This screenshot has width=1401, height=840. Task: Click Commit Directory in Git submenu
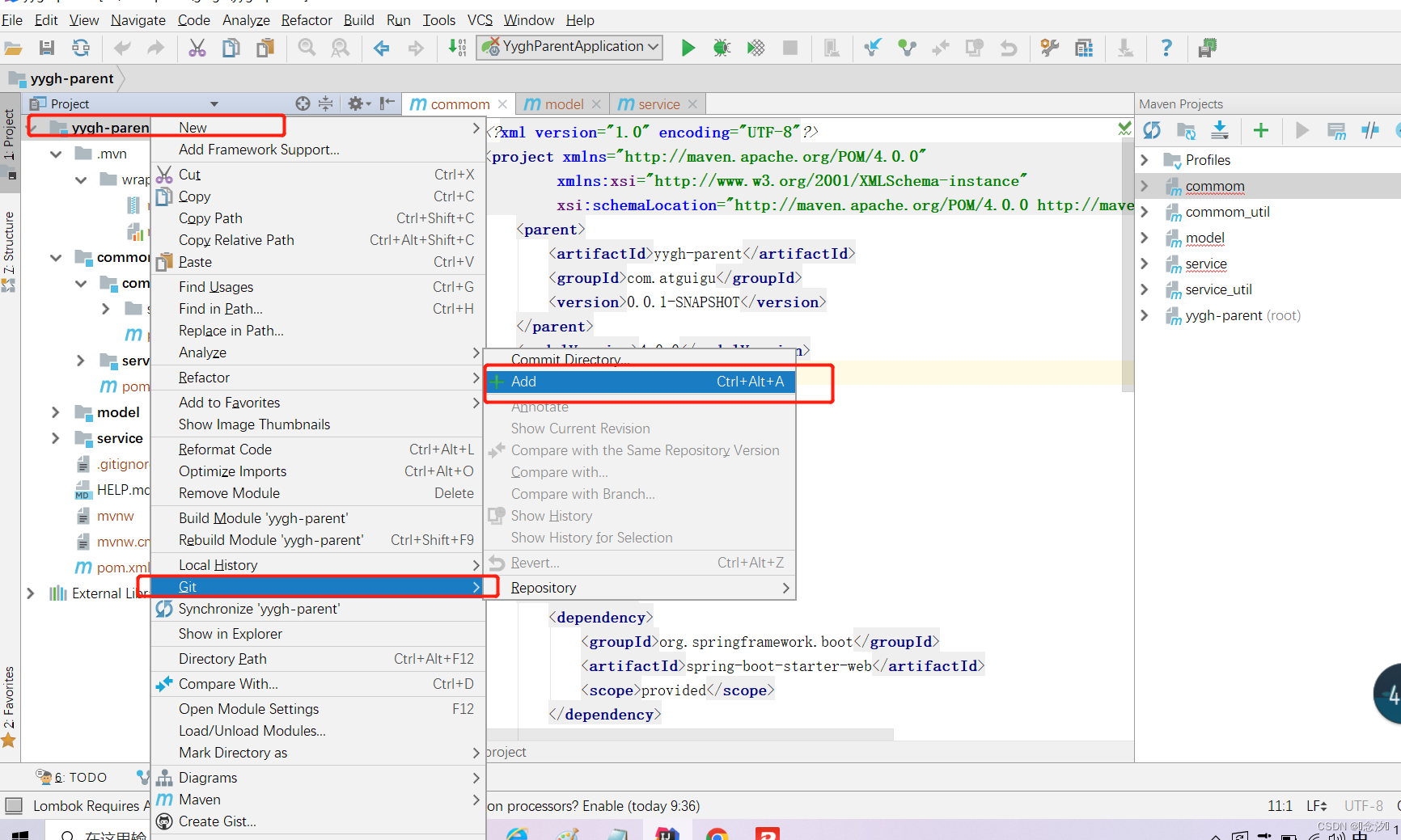pyautogui.click(x=640, y=360)
